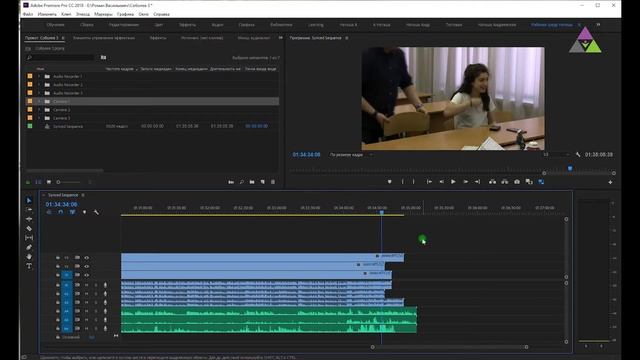The height and width of the screenshot is (360, 640).
Task: Open the Маркеры menu
Action: [x=103, y=14]
